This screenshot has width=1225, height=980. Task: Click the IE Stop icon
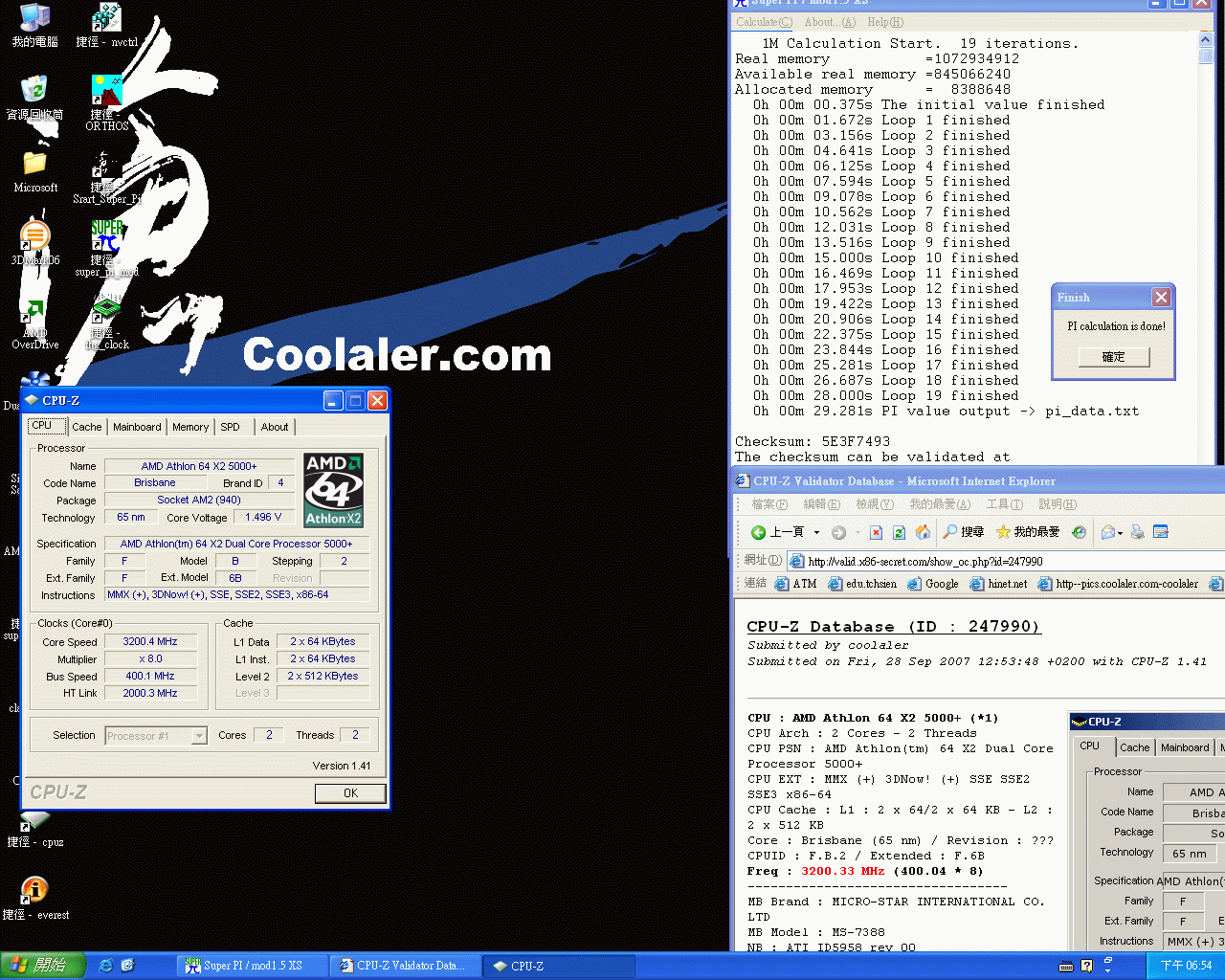pos(876,532)
